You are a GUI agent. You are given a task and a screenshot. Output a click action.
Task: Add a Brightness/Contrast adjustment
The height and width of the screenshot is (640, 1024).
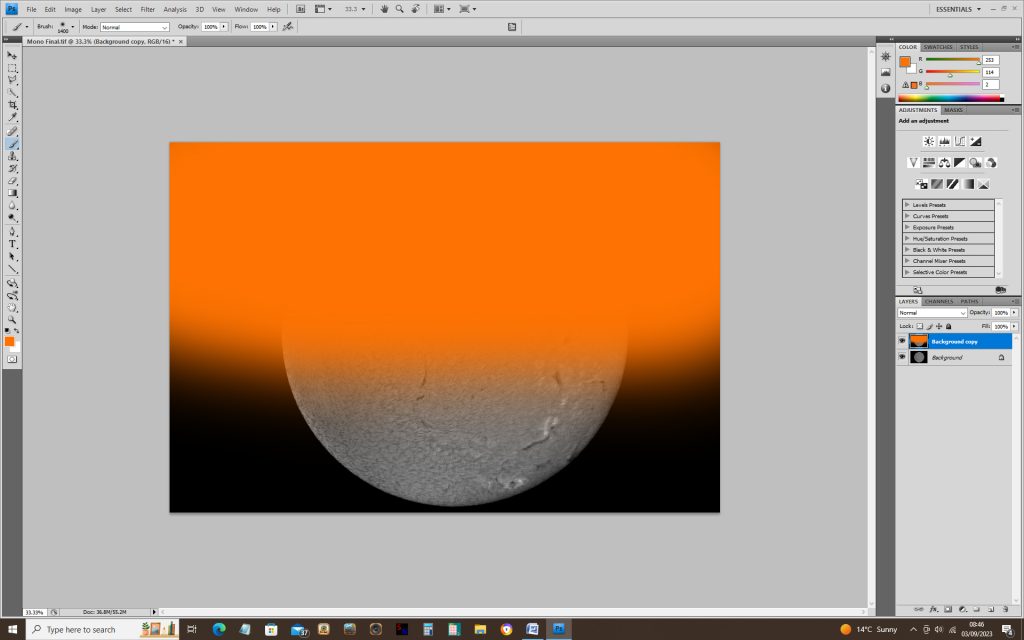(x=929, y=141)
